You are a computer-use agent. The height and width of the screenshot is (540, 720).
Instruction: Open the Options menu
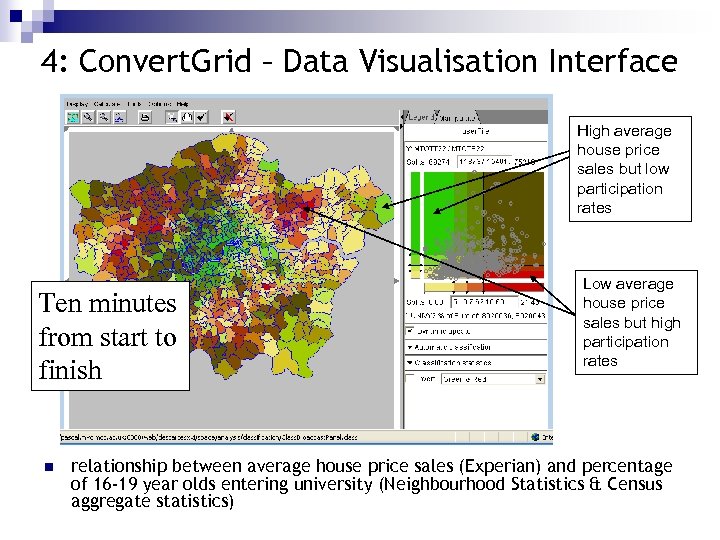159,104
